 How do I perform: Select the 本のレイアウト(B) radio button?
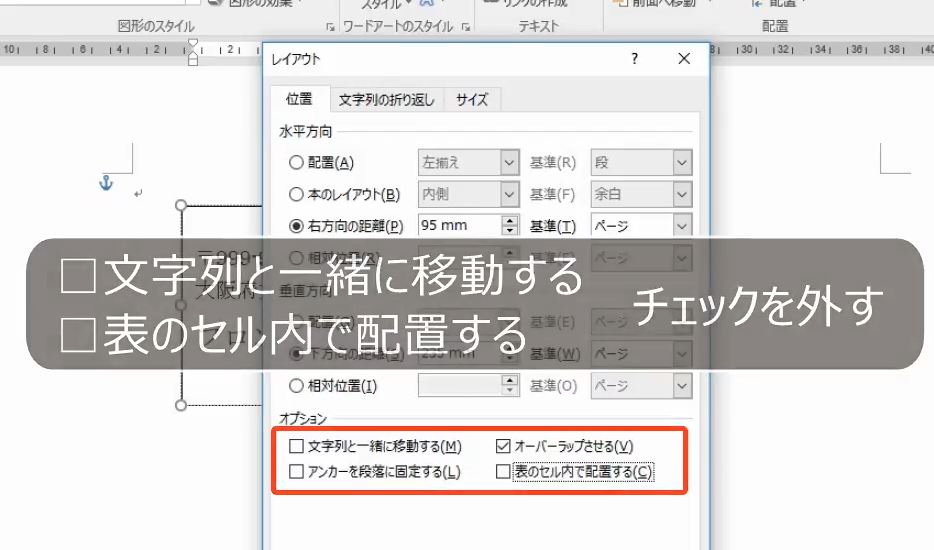click(x=296, y=194)
